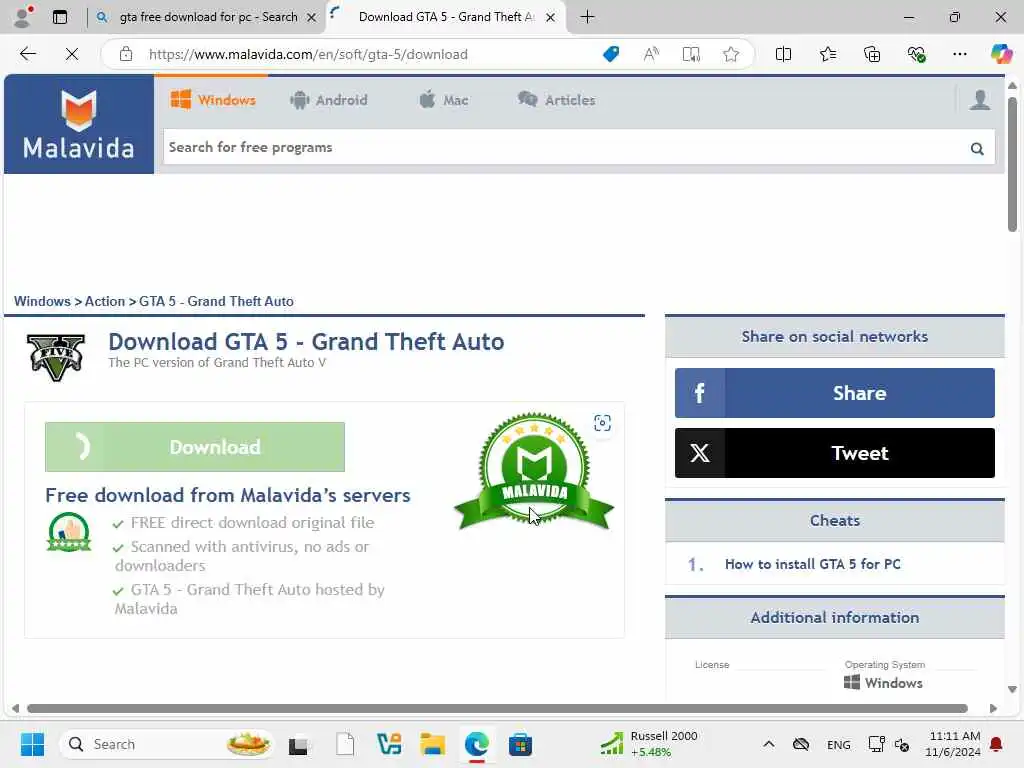Open the Favorites list icon
Screen dimensions: 1024x768
[x=827, y=54]
